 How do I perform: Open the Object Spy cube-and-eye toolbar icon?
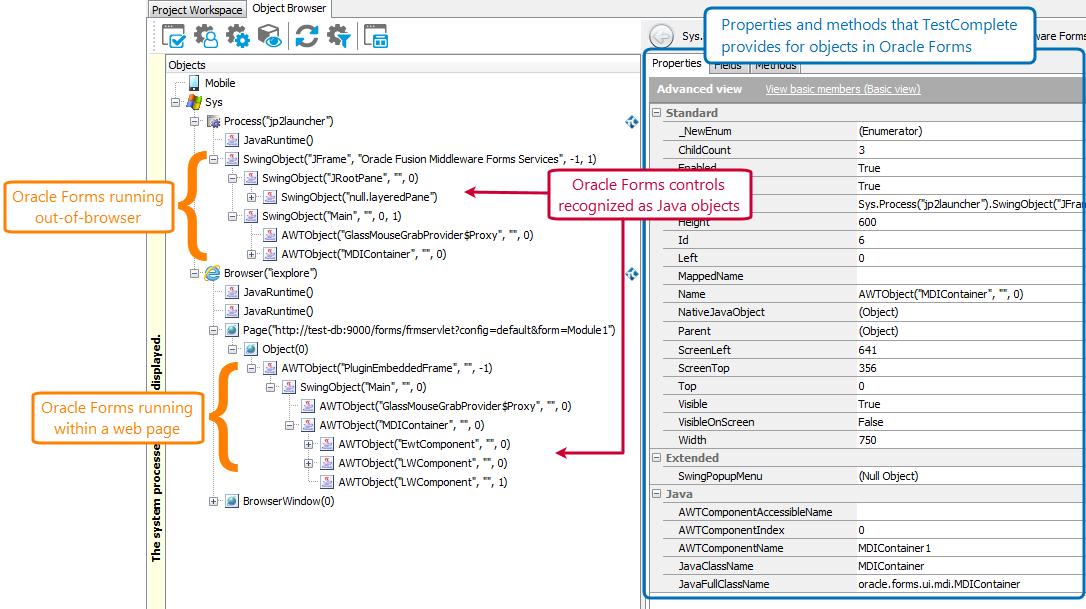(x=268, y=34)
